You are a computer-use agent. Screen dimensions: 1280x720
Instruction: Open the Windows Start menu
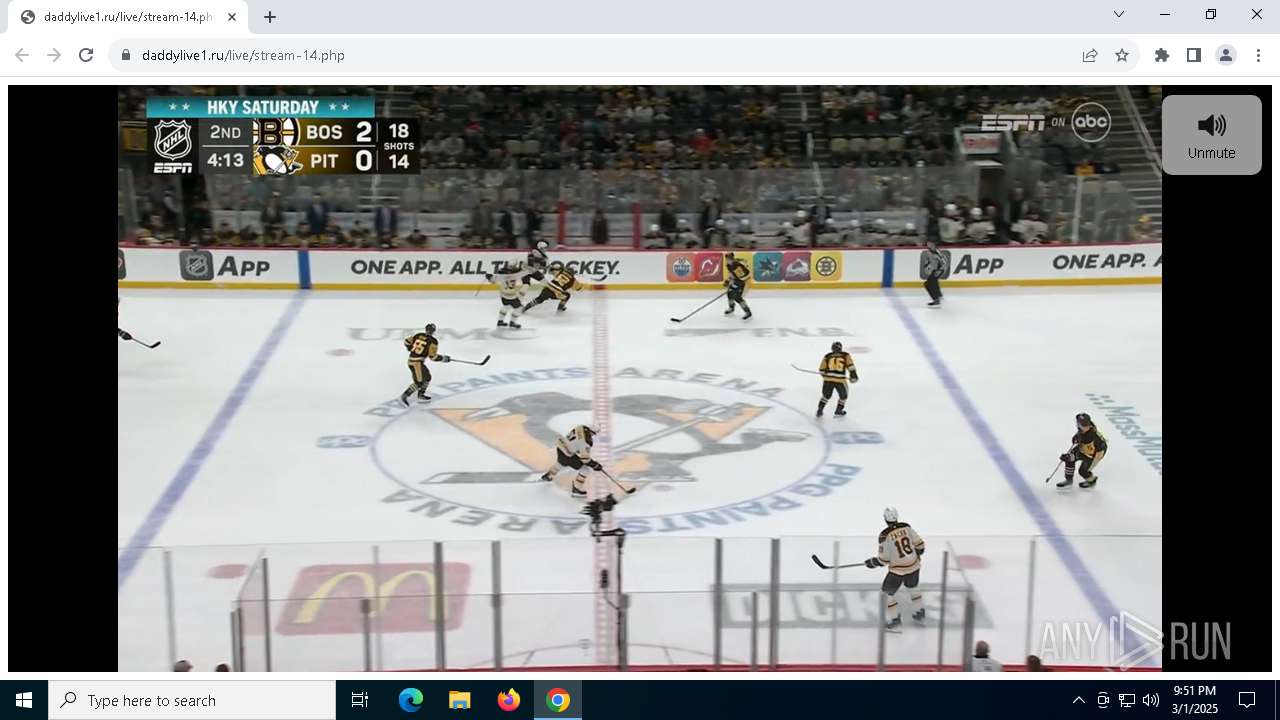pos(24,700)
